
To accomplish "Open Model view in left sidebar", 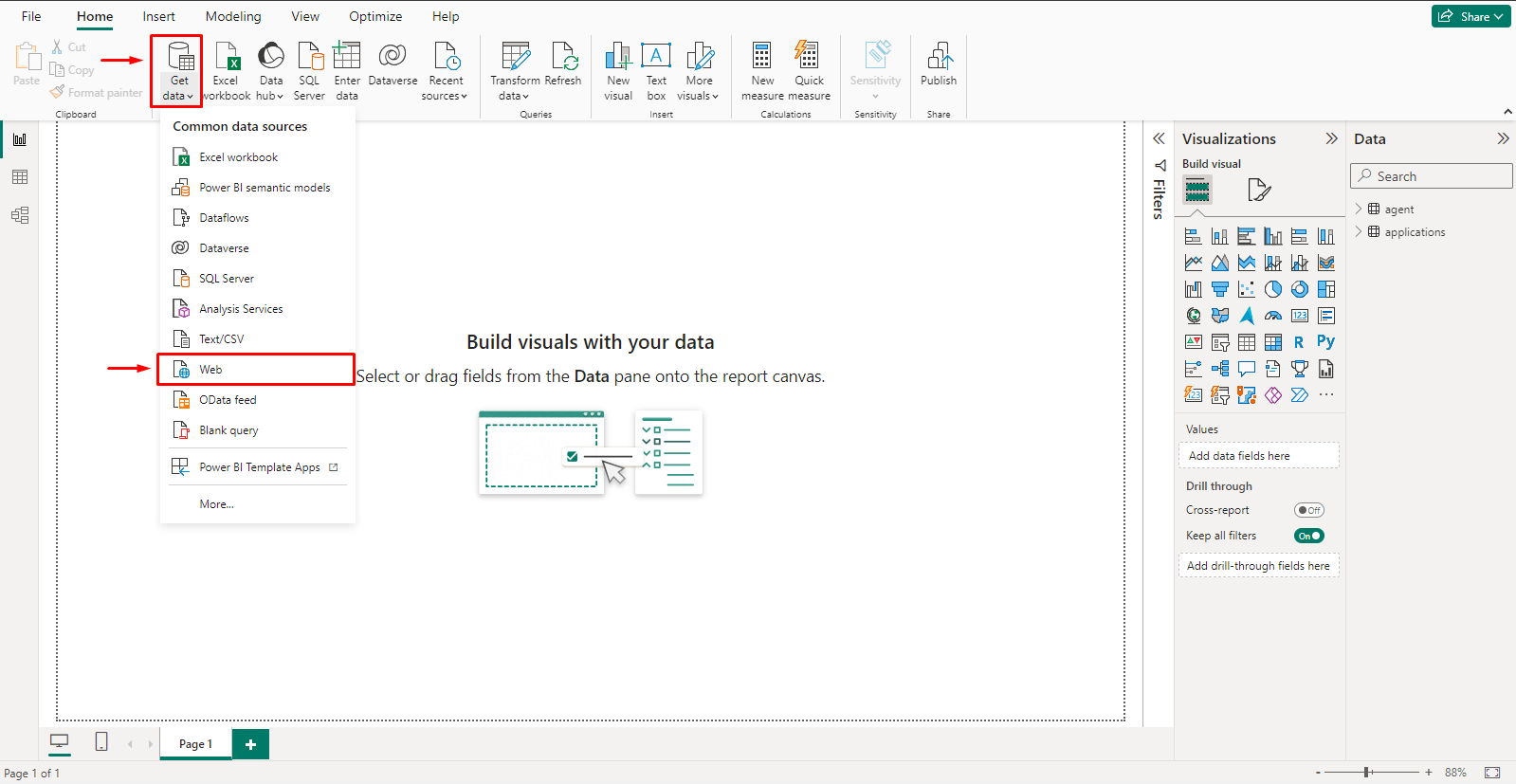I will (20, 215).
